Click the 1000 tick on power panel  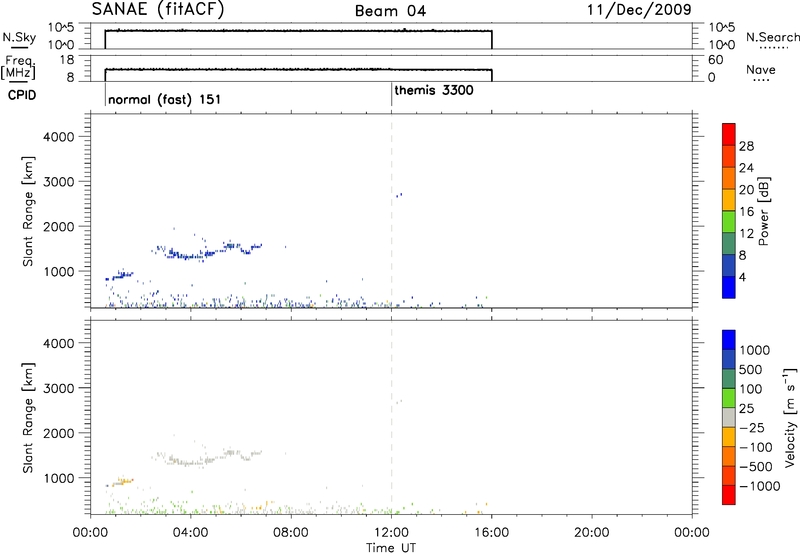(59, 271)
